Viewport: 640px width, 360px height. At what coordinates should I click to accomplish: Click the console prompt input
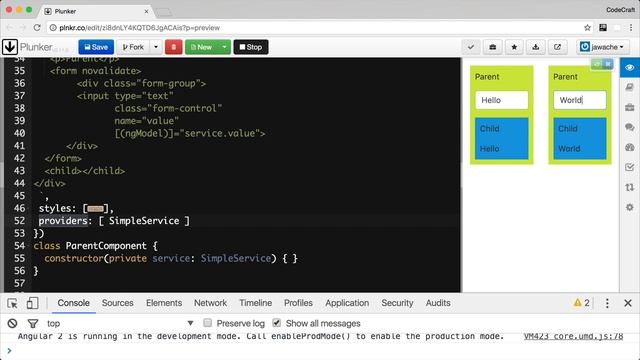(322, 351)
